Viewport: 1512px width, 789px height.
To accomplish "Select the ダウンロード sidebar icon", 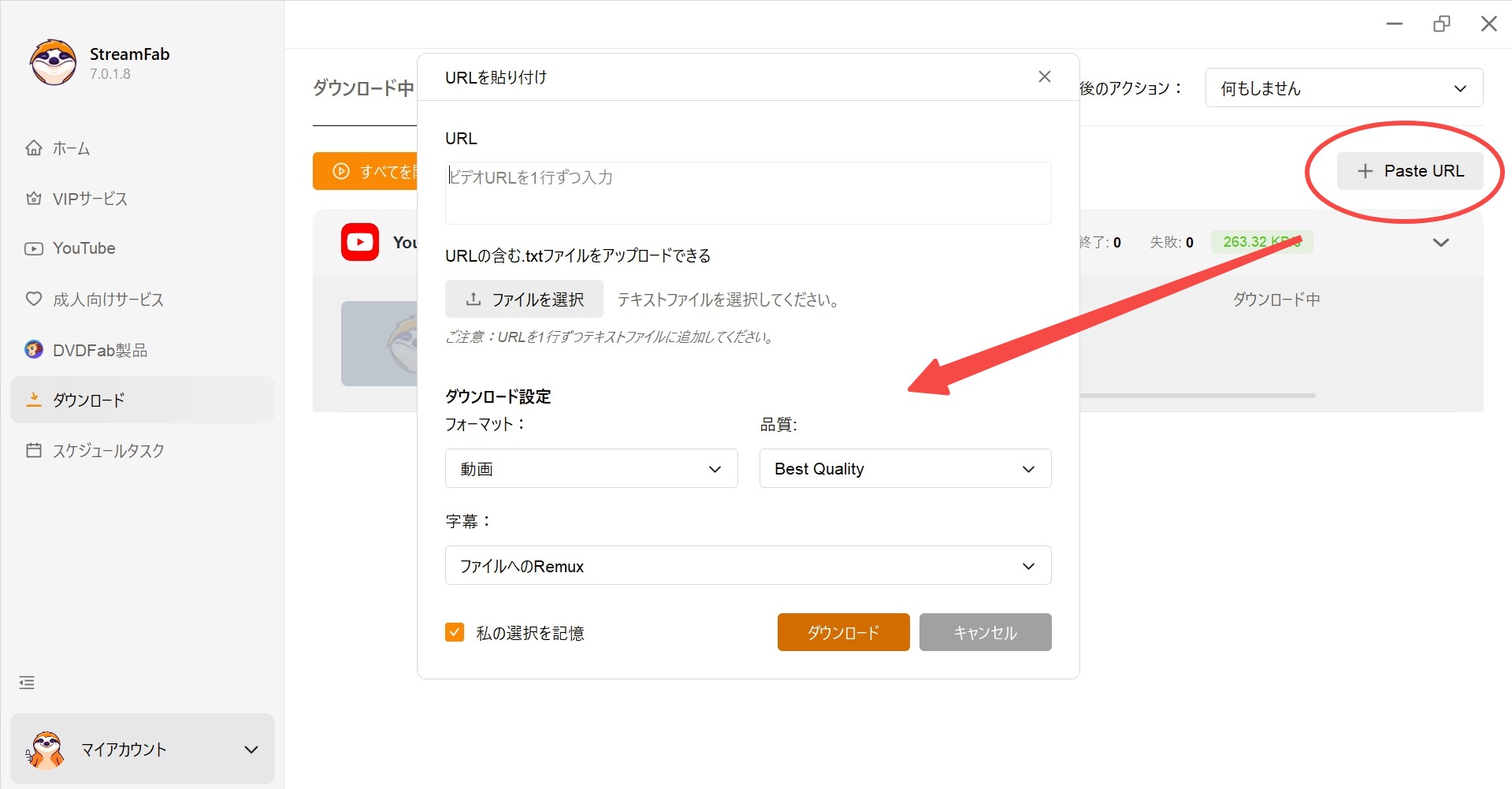I will pyautogui.click(x=34, y=400).
